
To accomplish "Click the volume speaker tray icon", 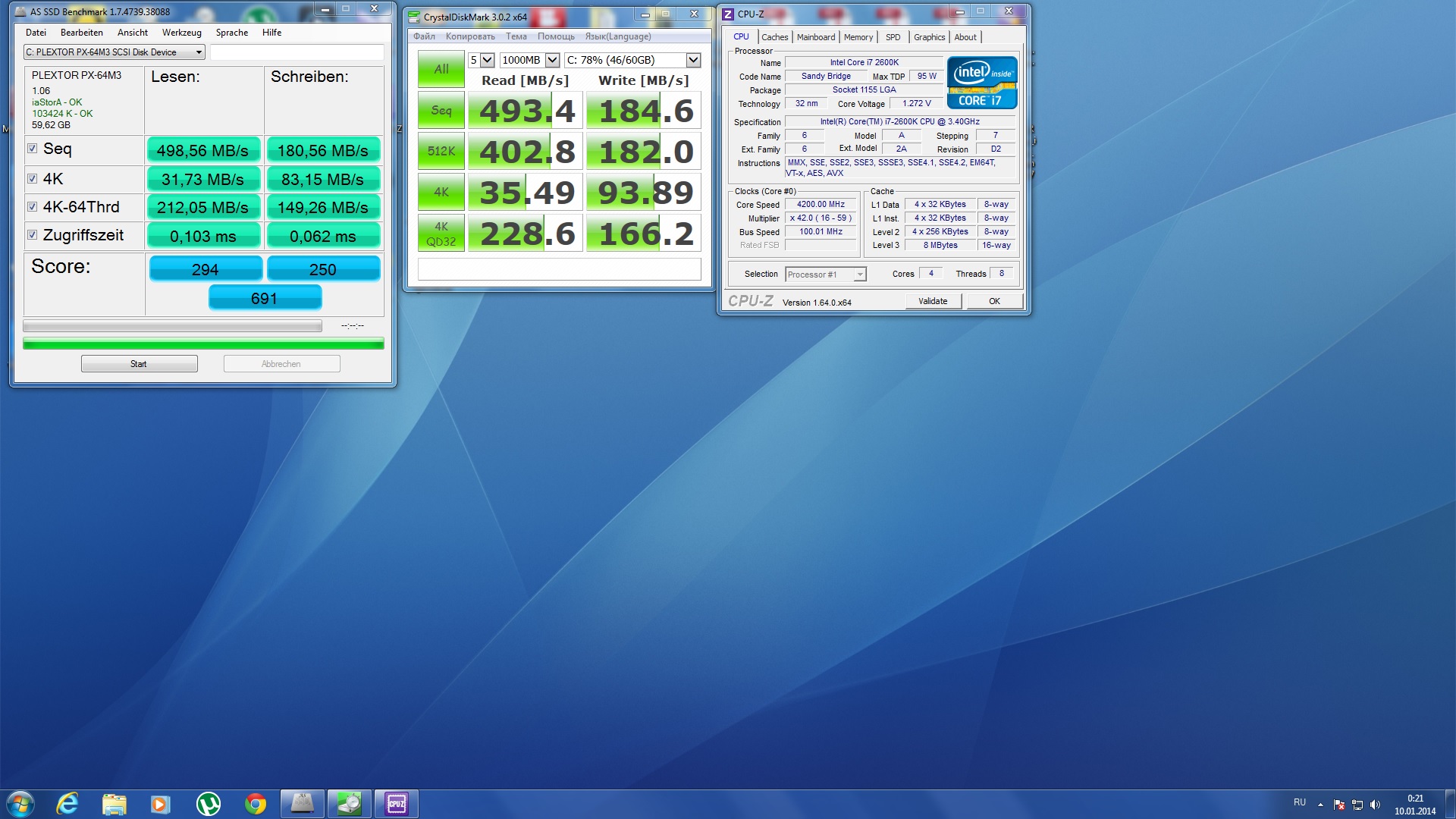I will point(1376,805).
